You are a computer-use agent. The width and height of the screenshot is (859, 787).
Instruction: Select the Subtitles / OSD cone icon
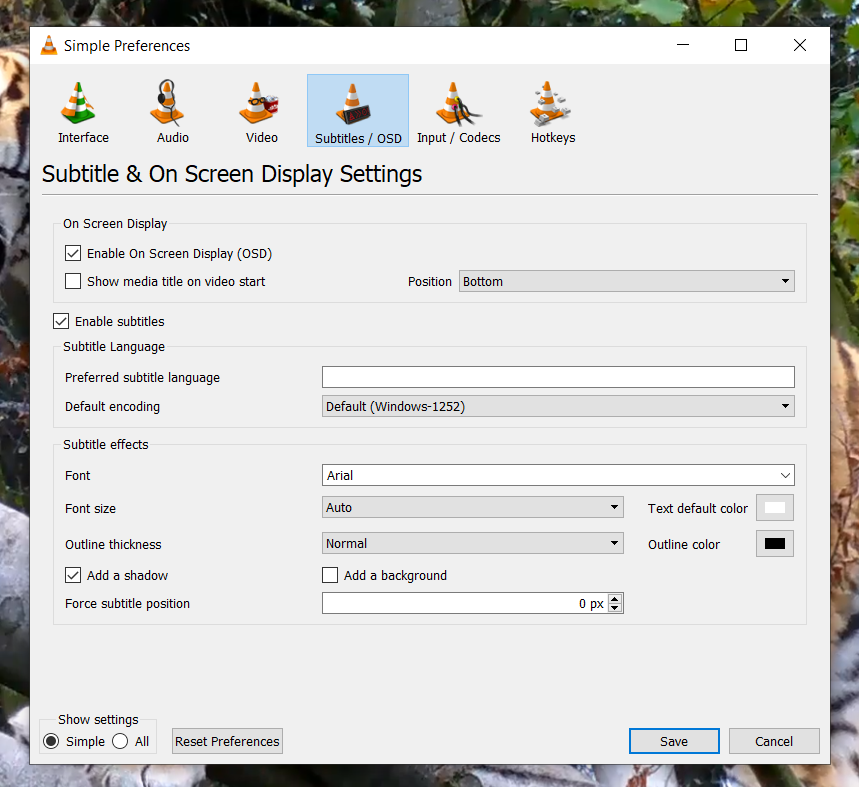tap(353, 104)
